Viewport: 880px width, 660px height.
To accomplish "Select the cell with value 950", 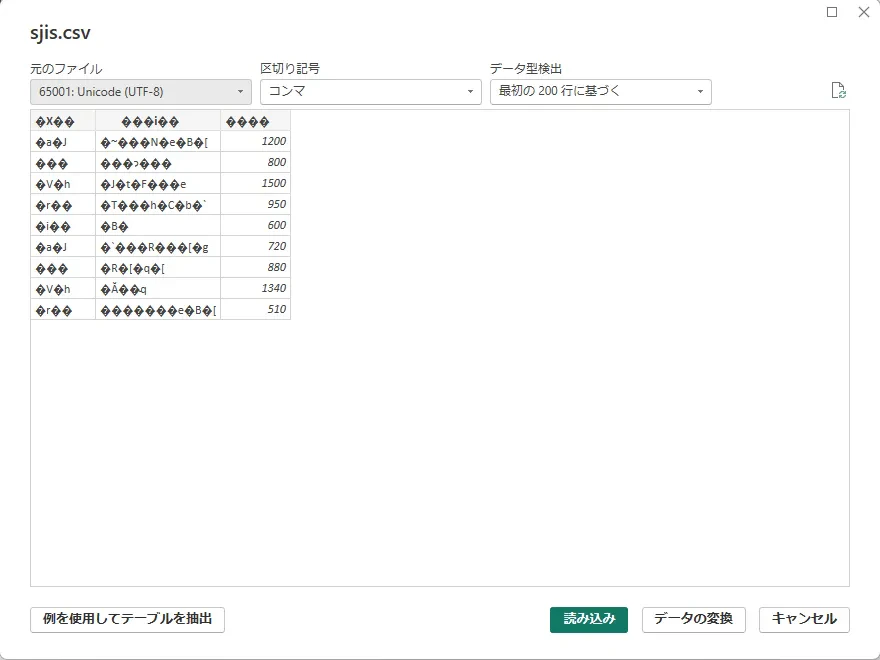I will click(x=255, y=204).
